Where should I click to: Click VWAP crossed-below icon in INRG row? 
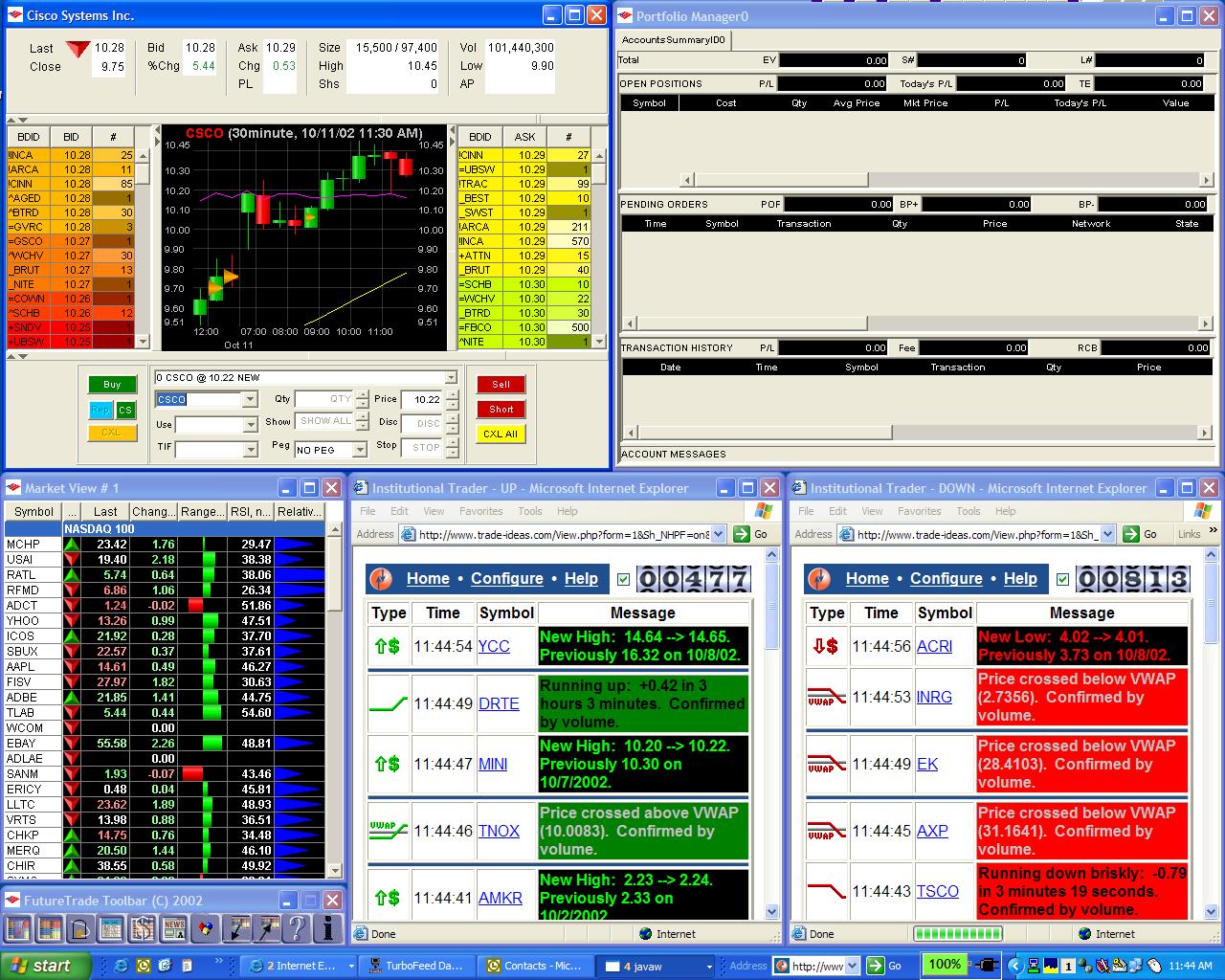(826, 697)
